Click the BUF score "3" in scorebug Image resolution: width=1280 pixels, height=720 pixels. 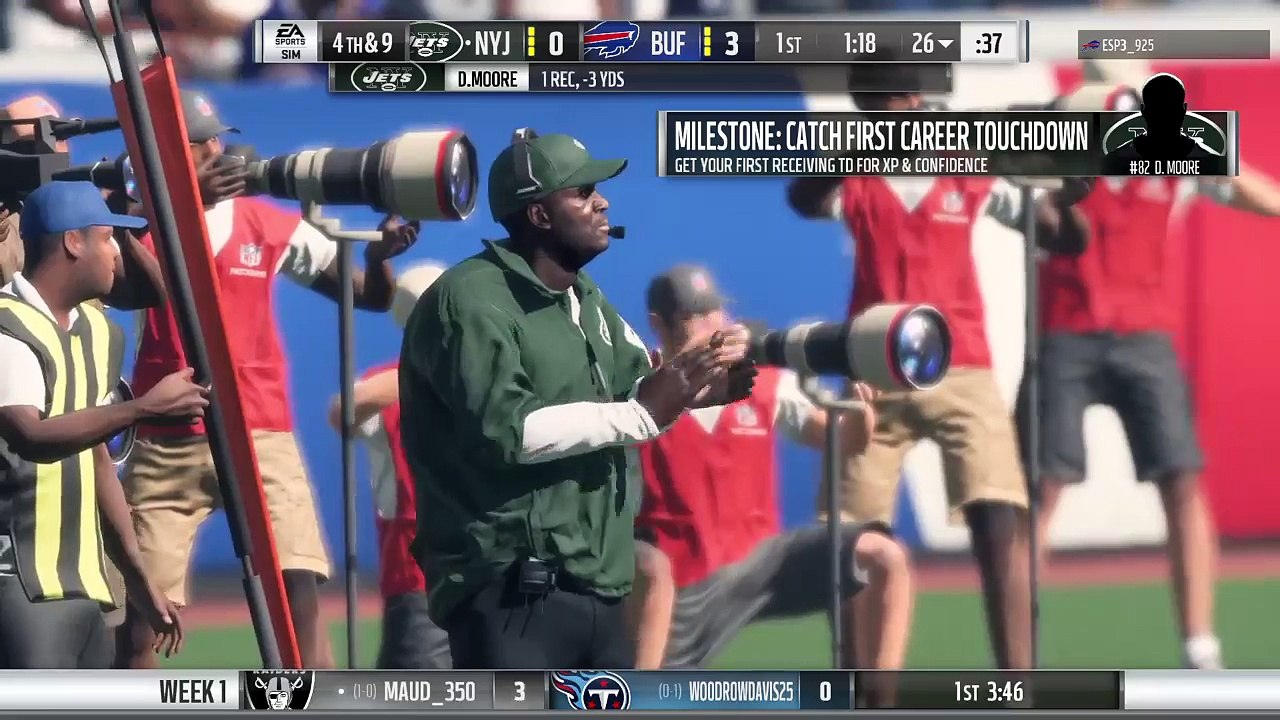pos(732,44)
